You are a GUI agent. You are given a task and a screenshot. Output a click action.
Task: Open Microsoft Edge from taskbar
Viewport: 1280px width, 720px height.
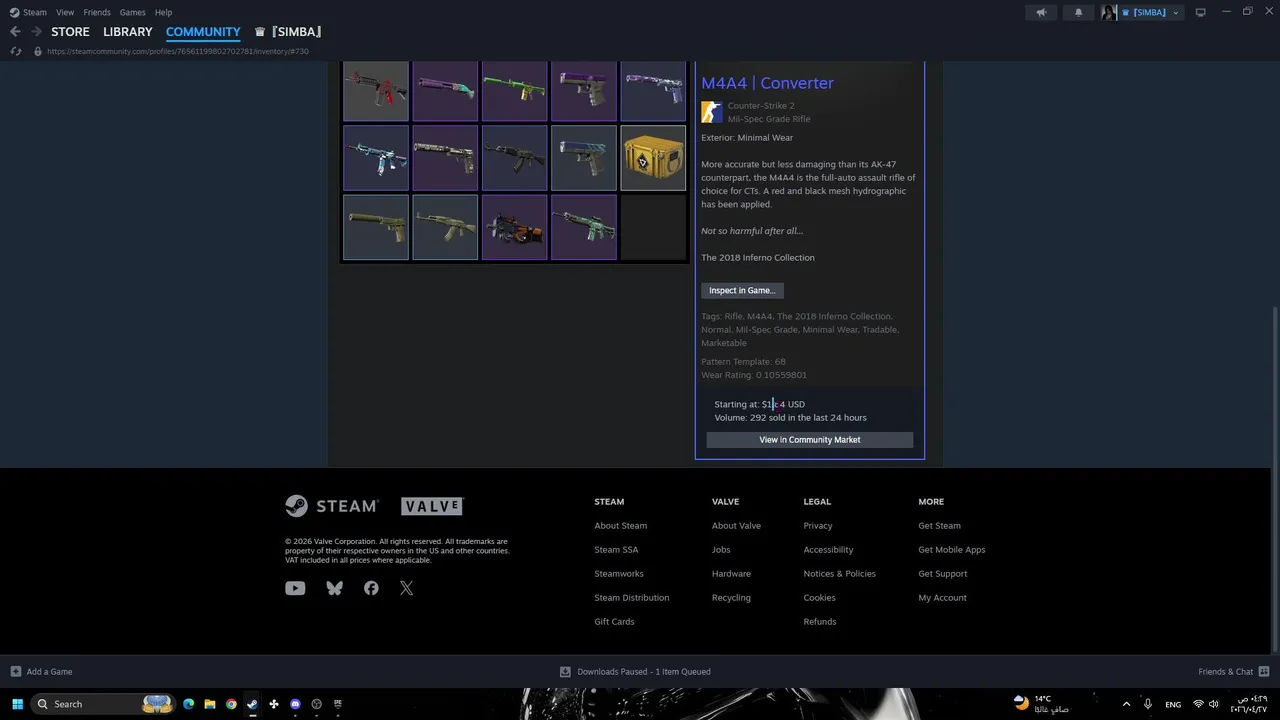[x=188, y=704]
